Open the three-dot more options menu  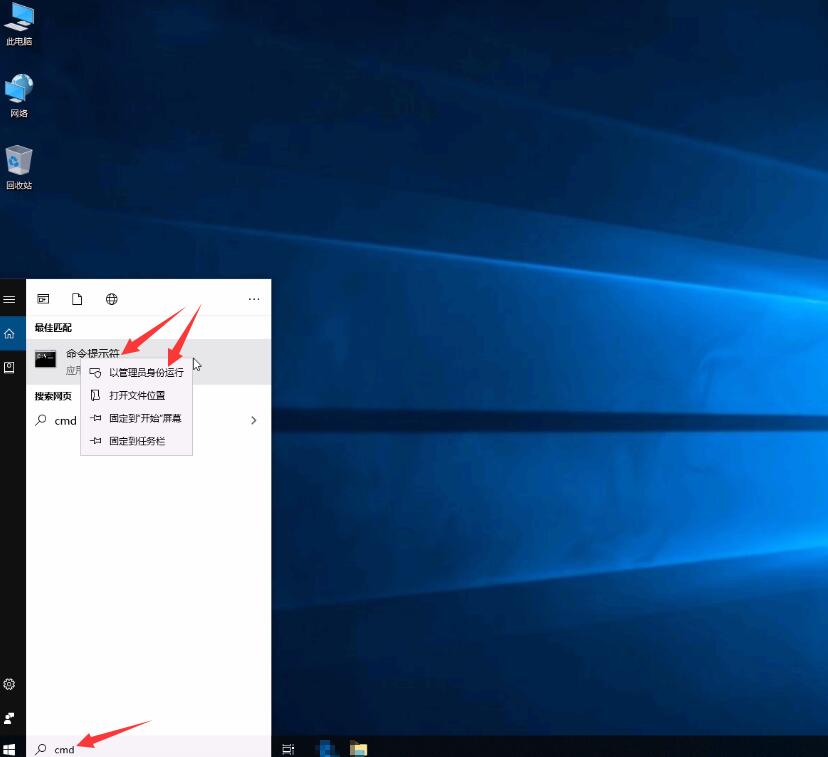tap(253, 298)
